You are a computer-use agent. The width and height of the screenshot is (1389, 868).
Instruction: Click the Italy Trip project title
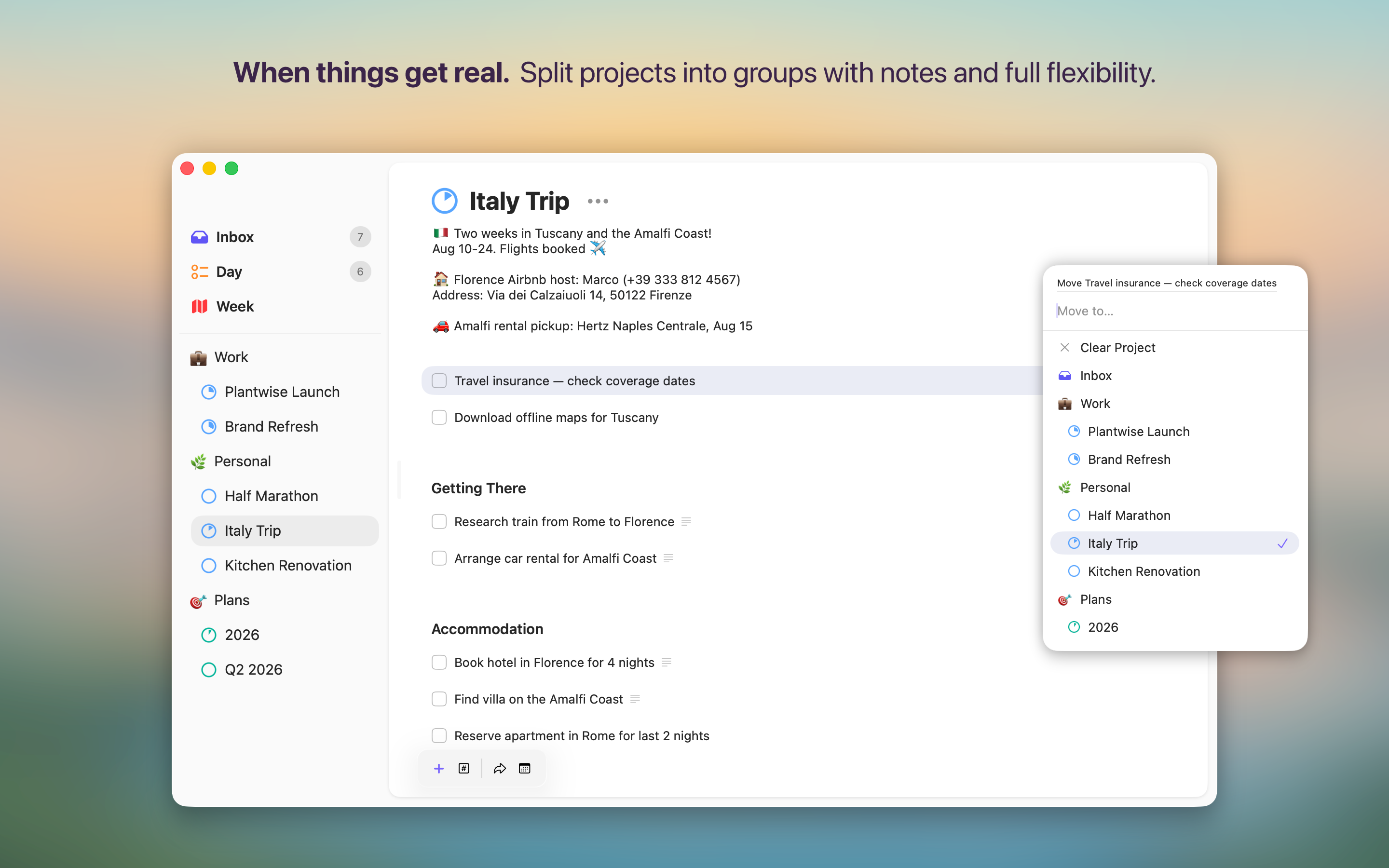pos(519,202)
